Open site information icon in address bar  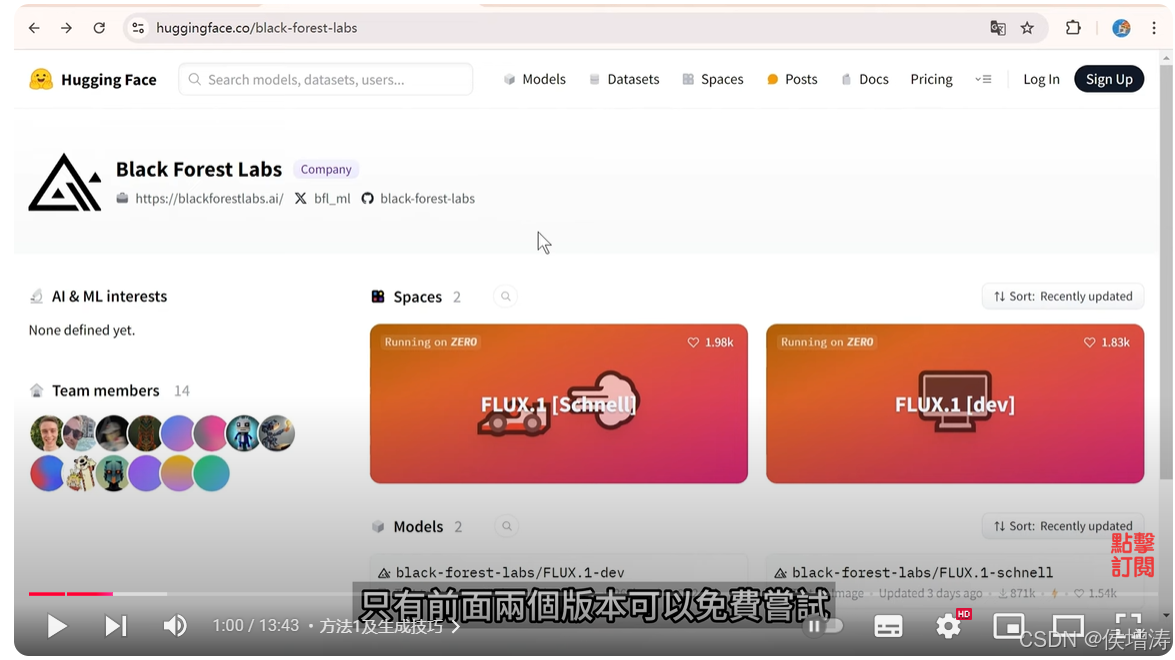138,28
